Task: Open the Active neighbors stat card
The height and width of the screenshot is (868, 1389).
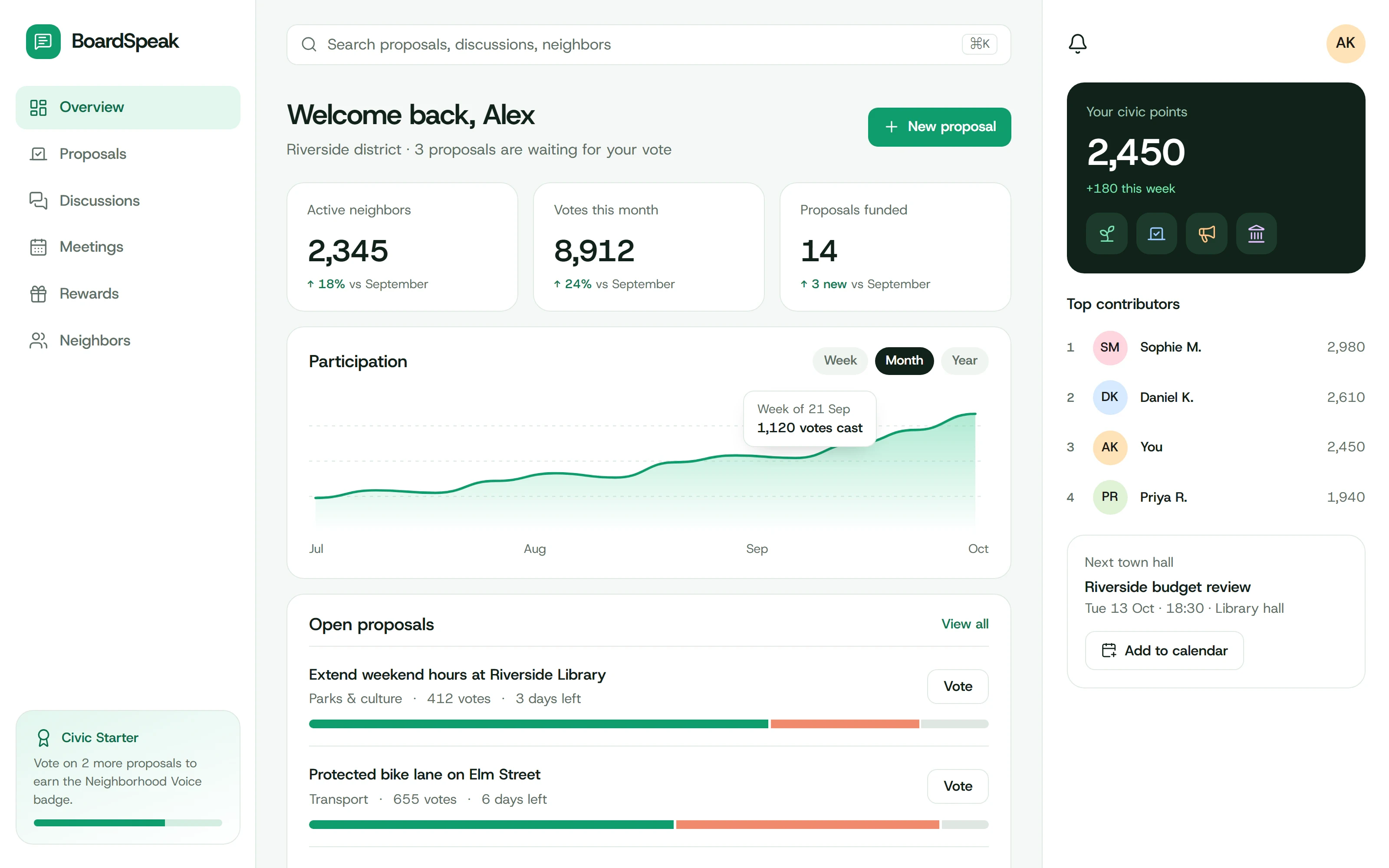Action: (x=402, y=247)
